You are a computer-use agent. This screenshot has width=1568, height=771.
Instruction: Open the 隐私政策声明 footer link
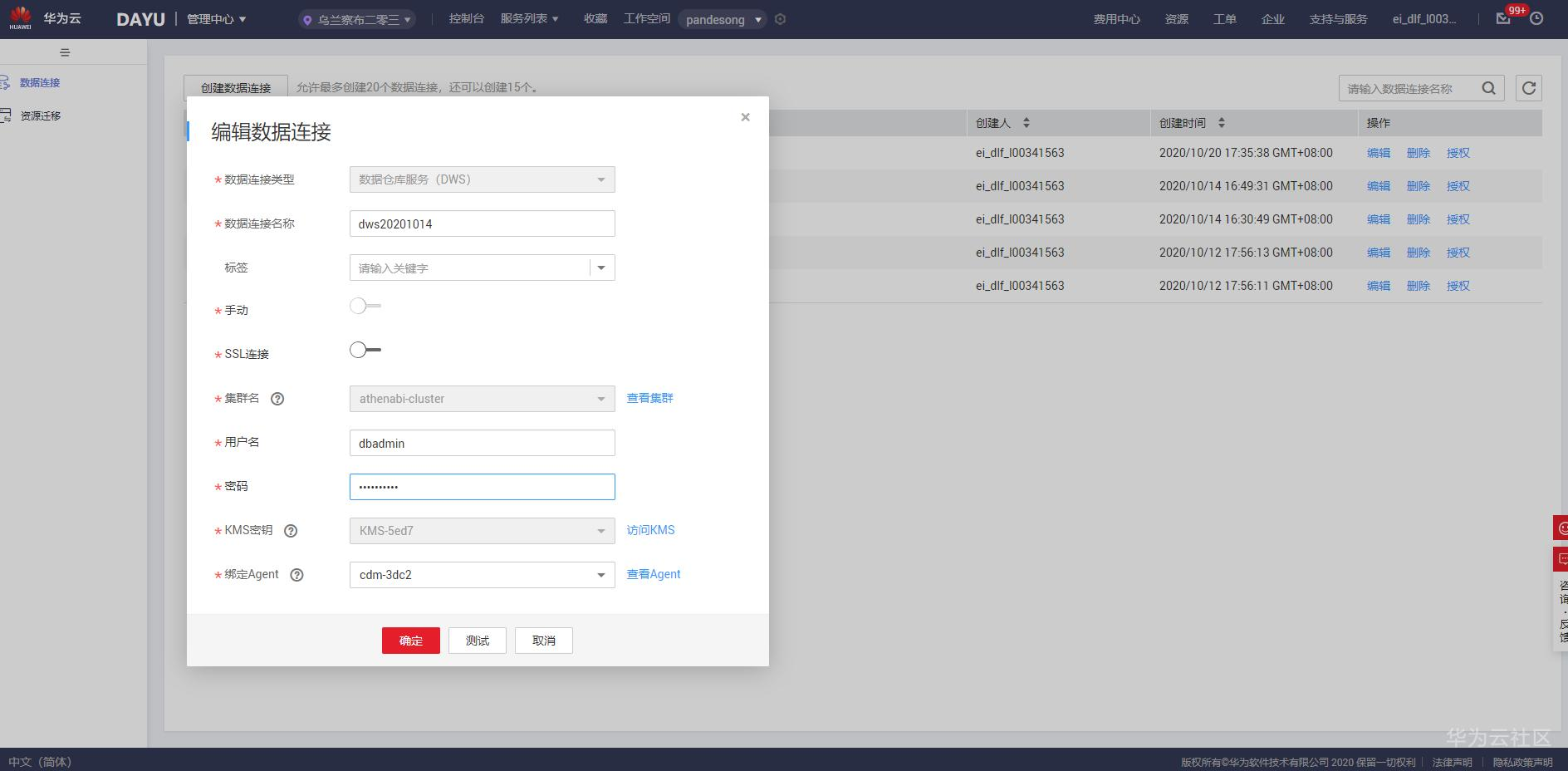point(1522,762)
